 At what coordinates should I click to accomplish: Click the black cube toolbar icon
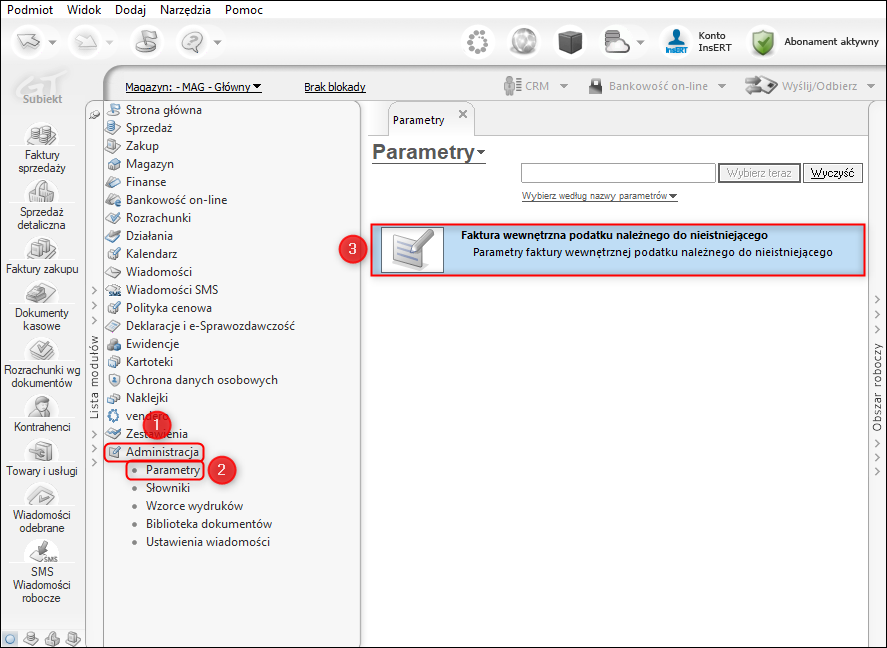tap(570, 42)
